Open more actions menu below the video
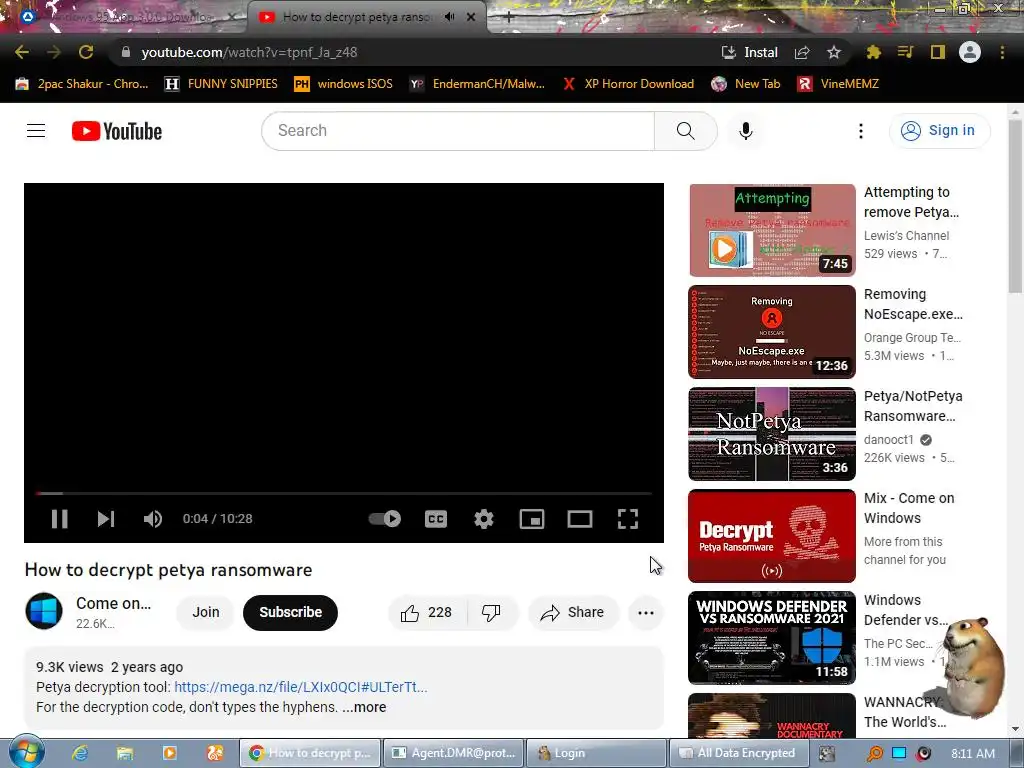Screen dimensions: 1024x768 [x=646, y=613]
